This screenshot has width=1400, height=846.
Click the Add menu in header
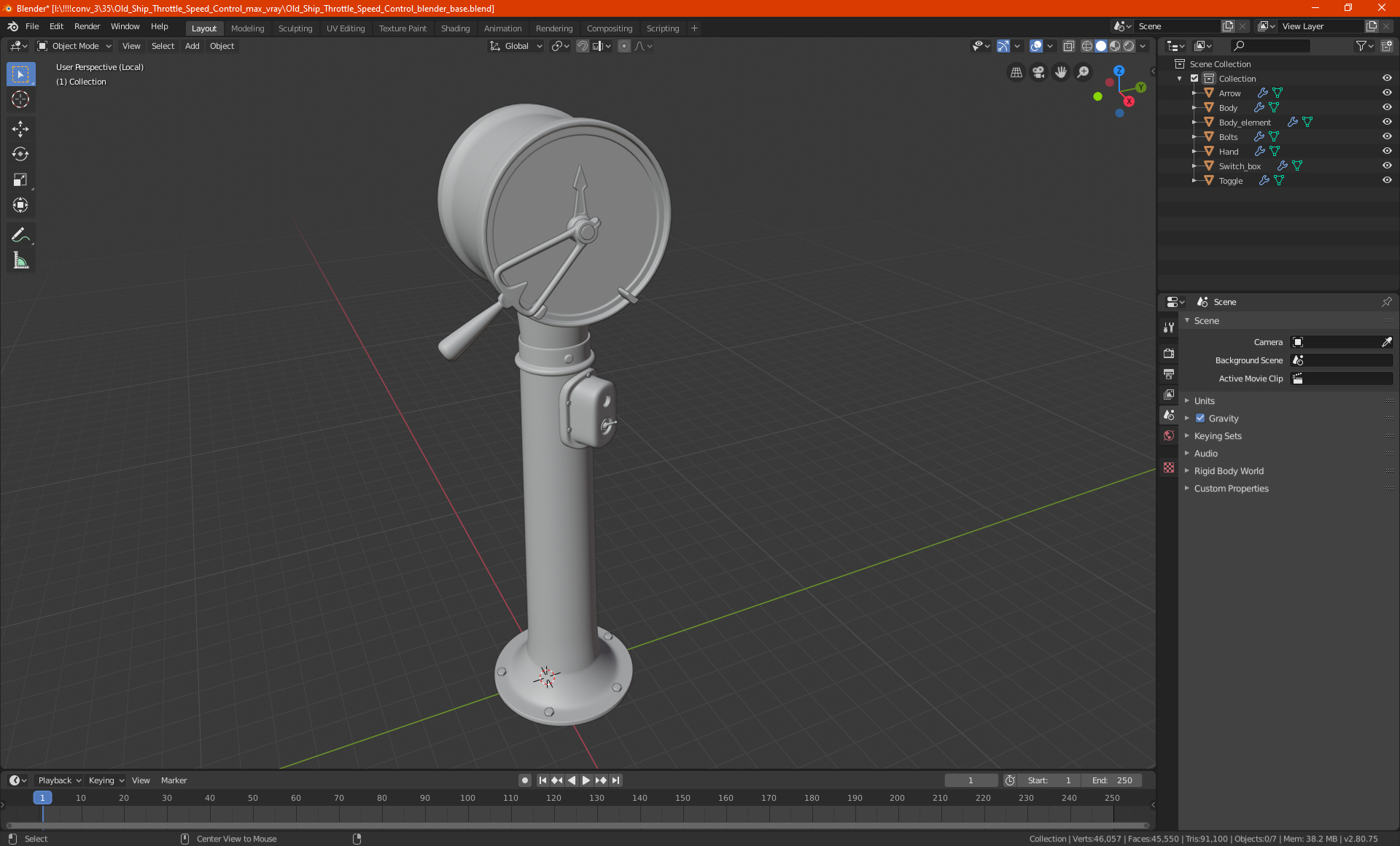(191, 45)
